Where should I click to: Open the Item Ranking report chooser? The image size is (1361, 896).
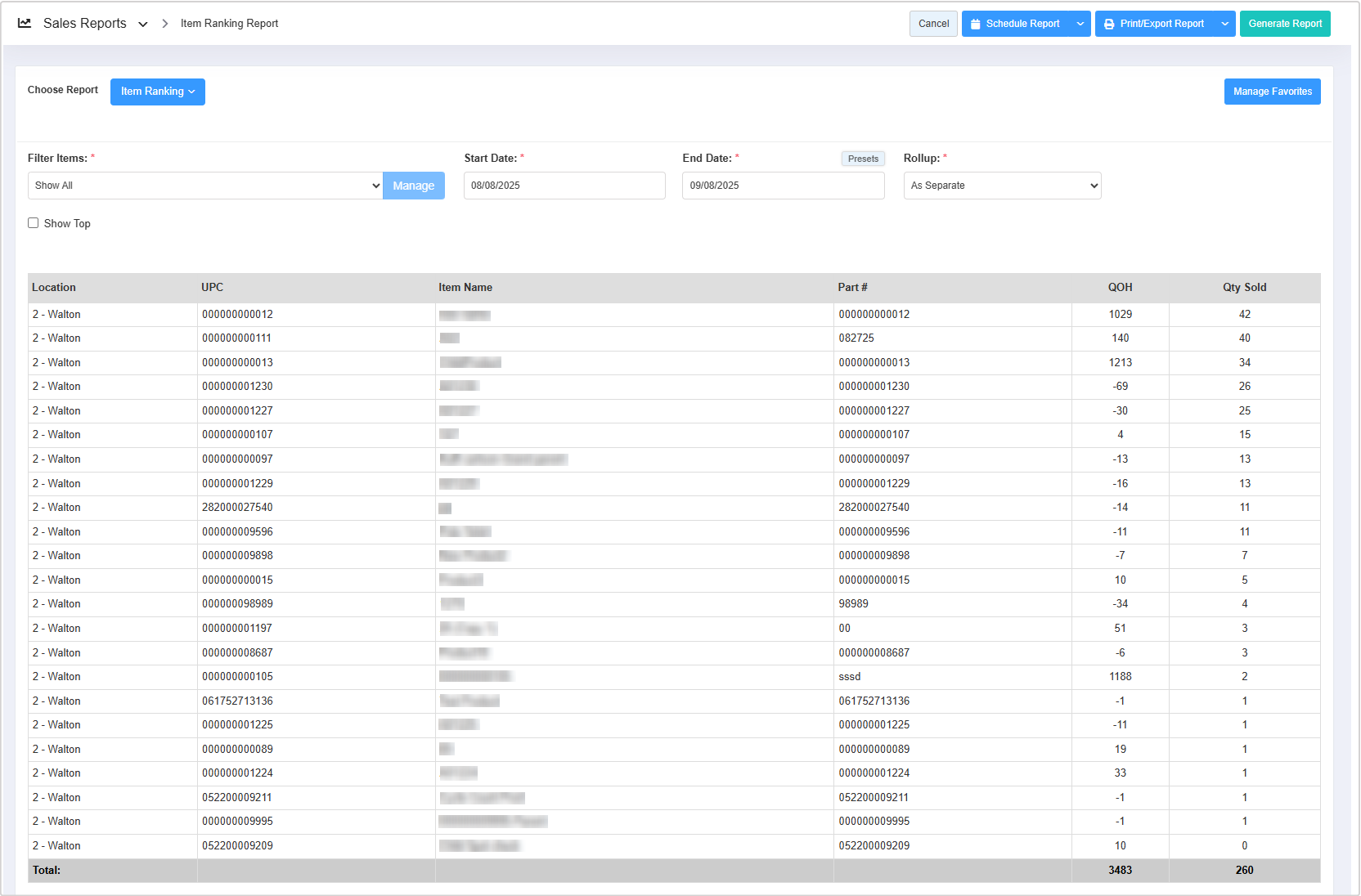coord(157,92)
